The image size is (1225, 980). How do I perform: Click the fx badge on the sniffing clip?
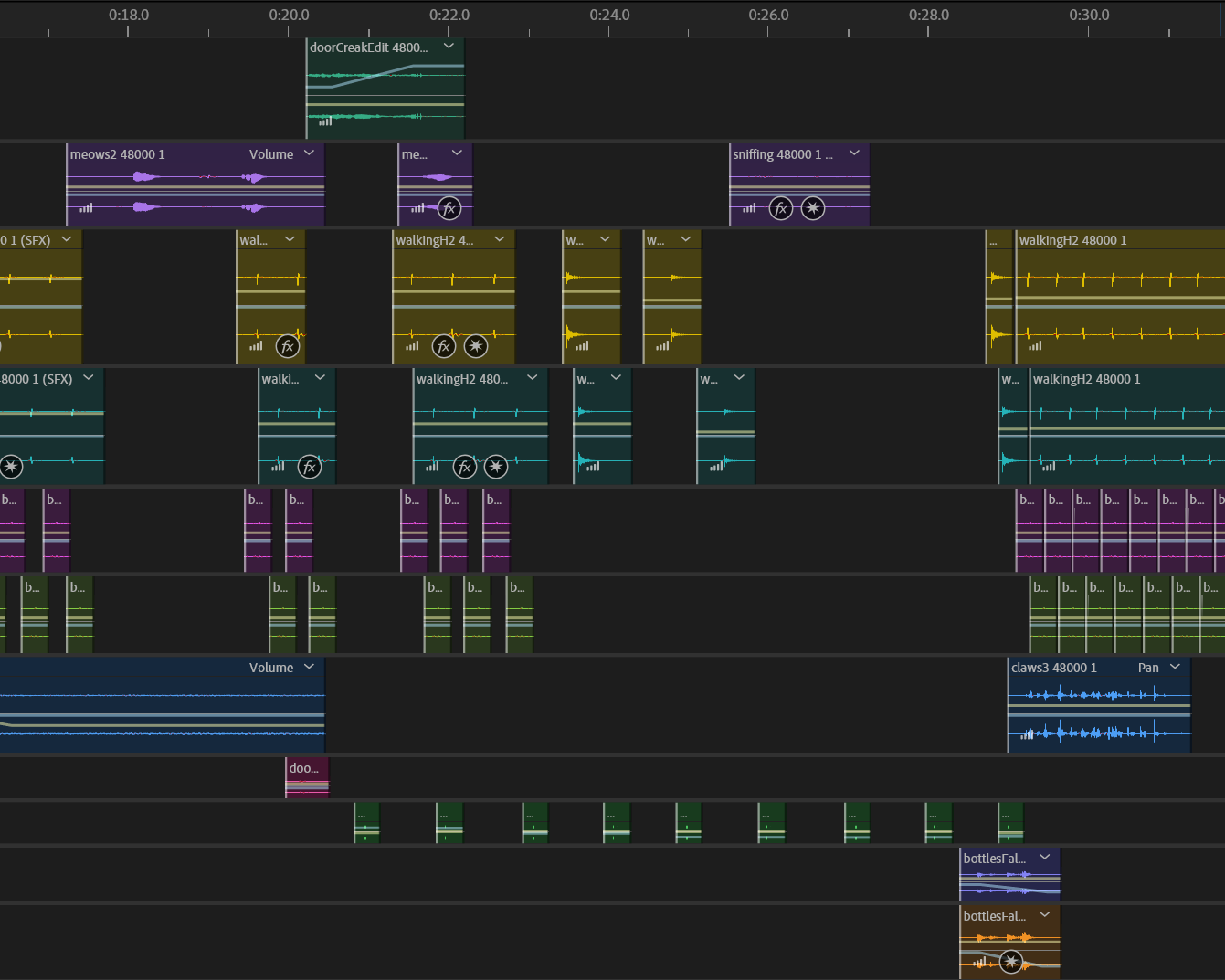(780, 208)
